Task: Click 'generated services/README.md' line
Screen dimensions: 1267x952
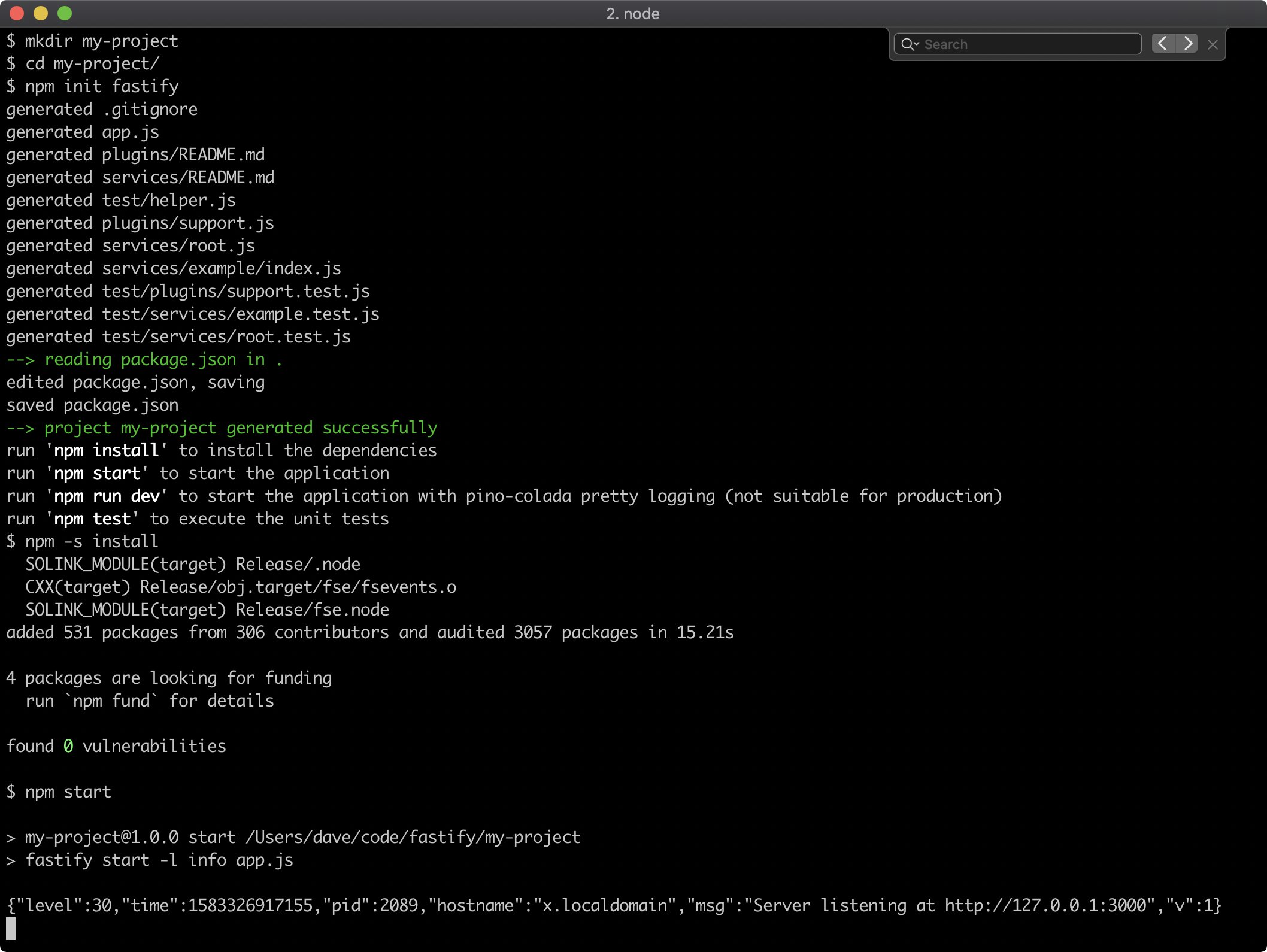Action: [140, 178]
